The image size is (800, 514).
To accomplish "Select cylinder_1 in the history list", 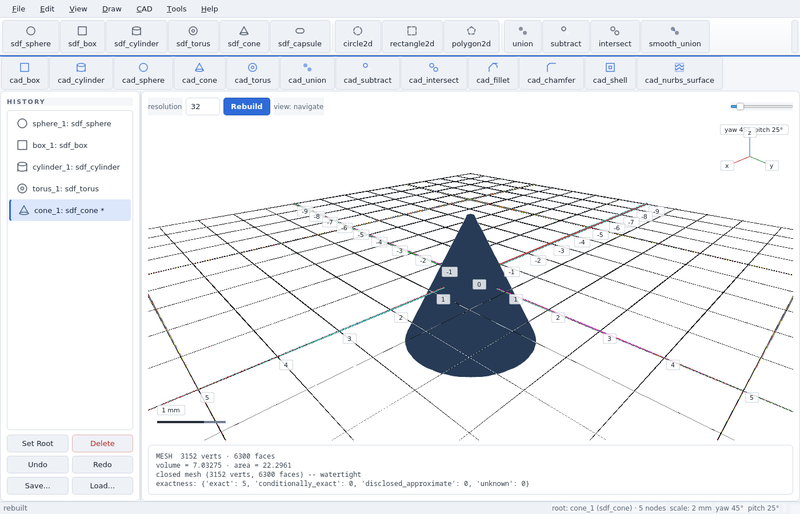I will click(70, 167).
